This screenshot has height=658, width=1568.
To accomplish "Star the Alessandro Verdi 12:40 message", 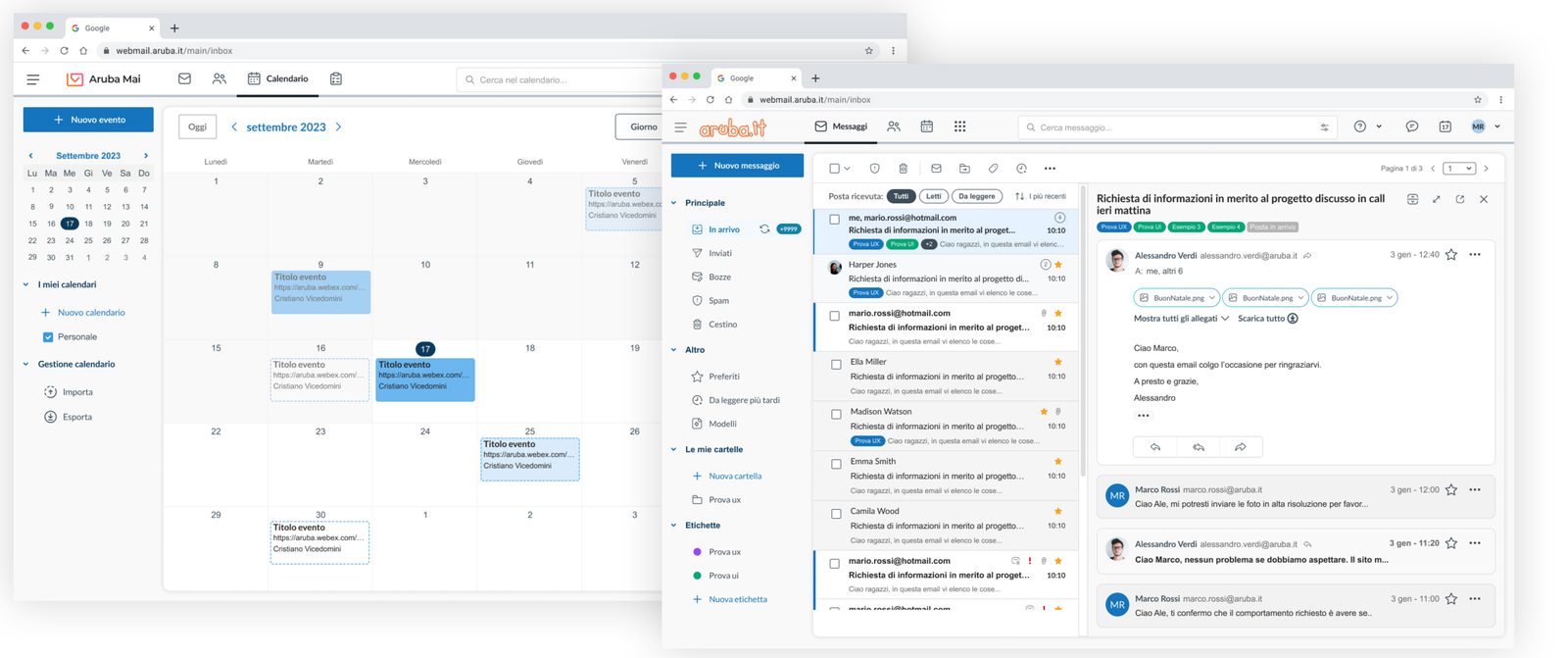I will pos(1451,255).
